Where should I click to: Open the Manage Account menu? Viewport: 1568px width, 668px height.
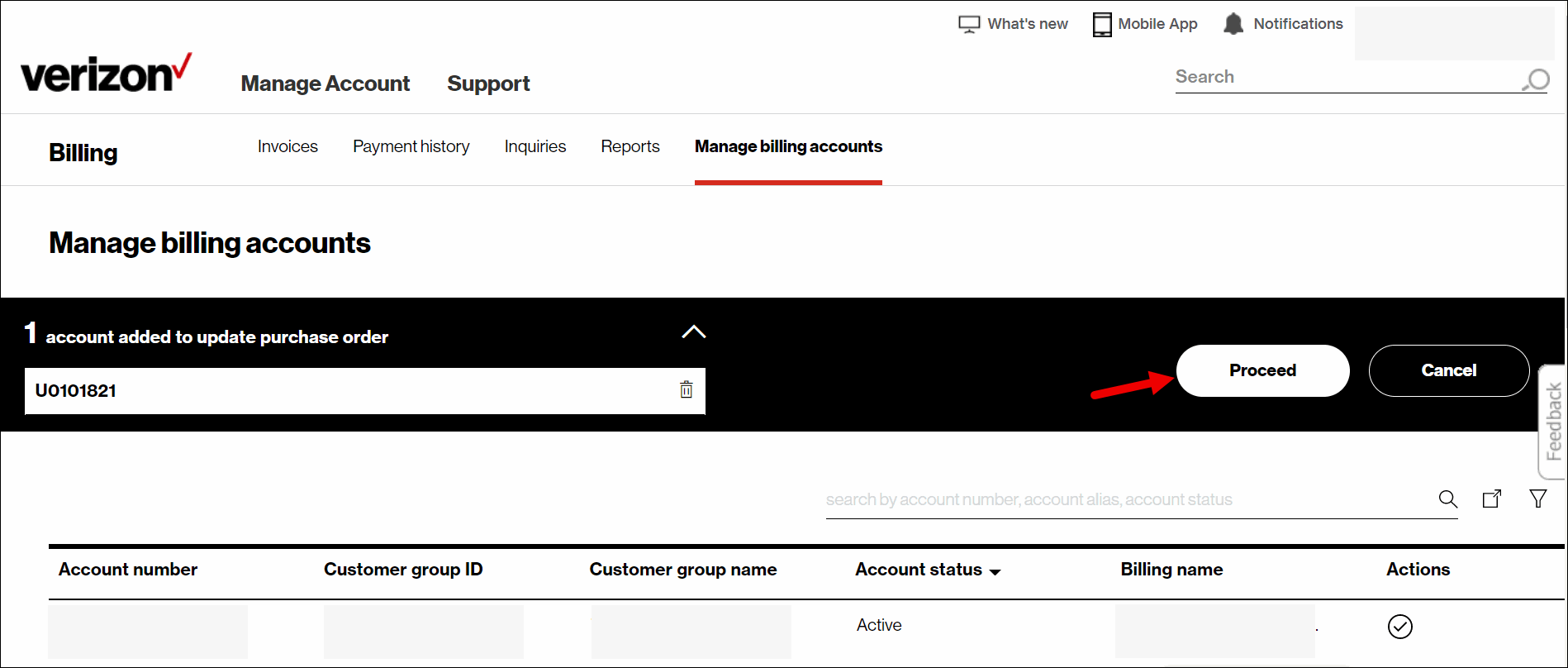coord(325,83)
